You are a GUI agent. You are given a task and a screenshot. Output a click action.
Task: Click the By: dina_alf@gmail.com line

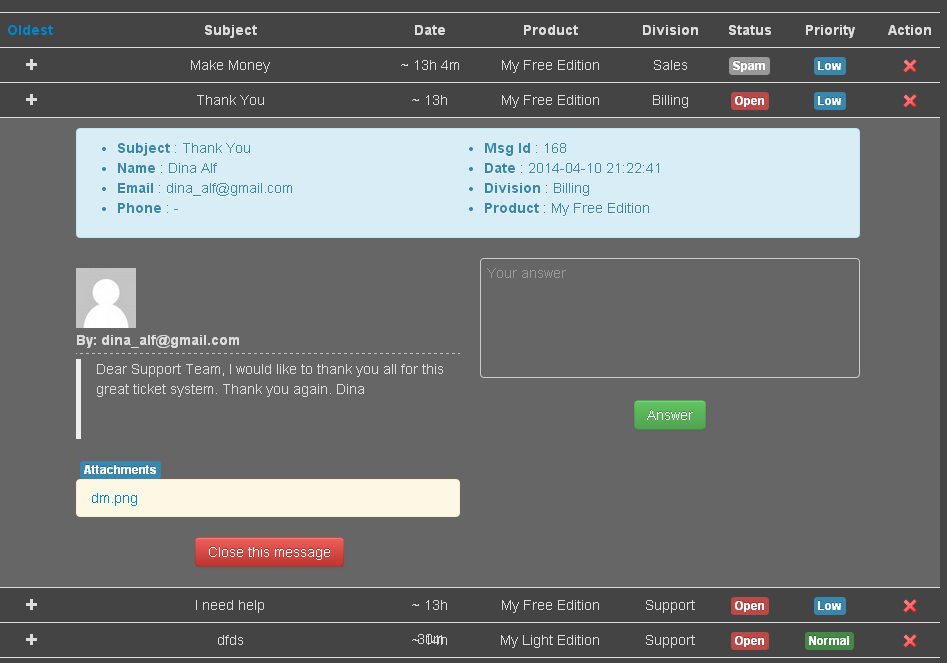[158, 341]
